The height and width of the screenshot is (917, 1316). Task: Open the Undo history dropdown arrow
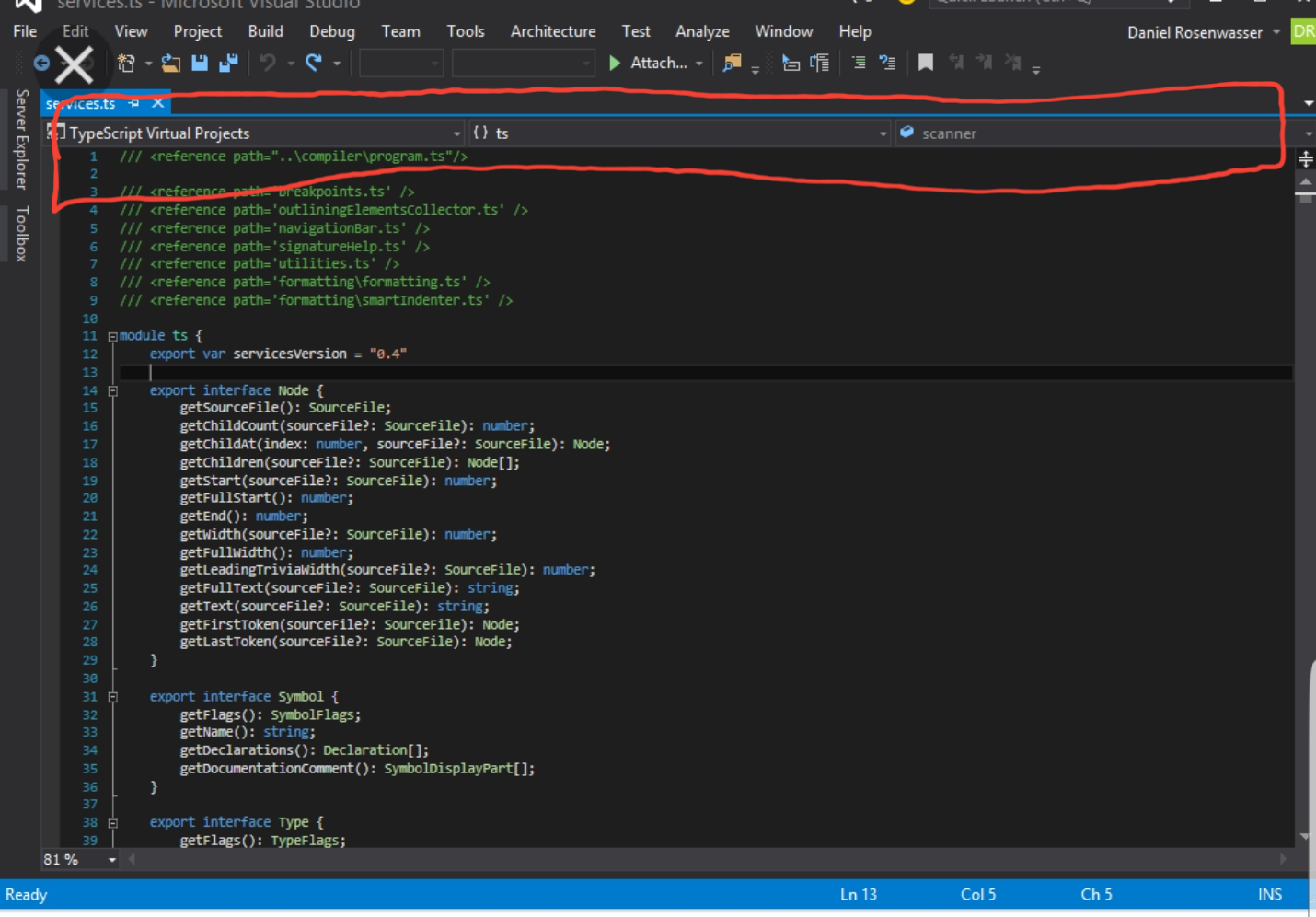291,64
